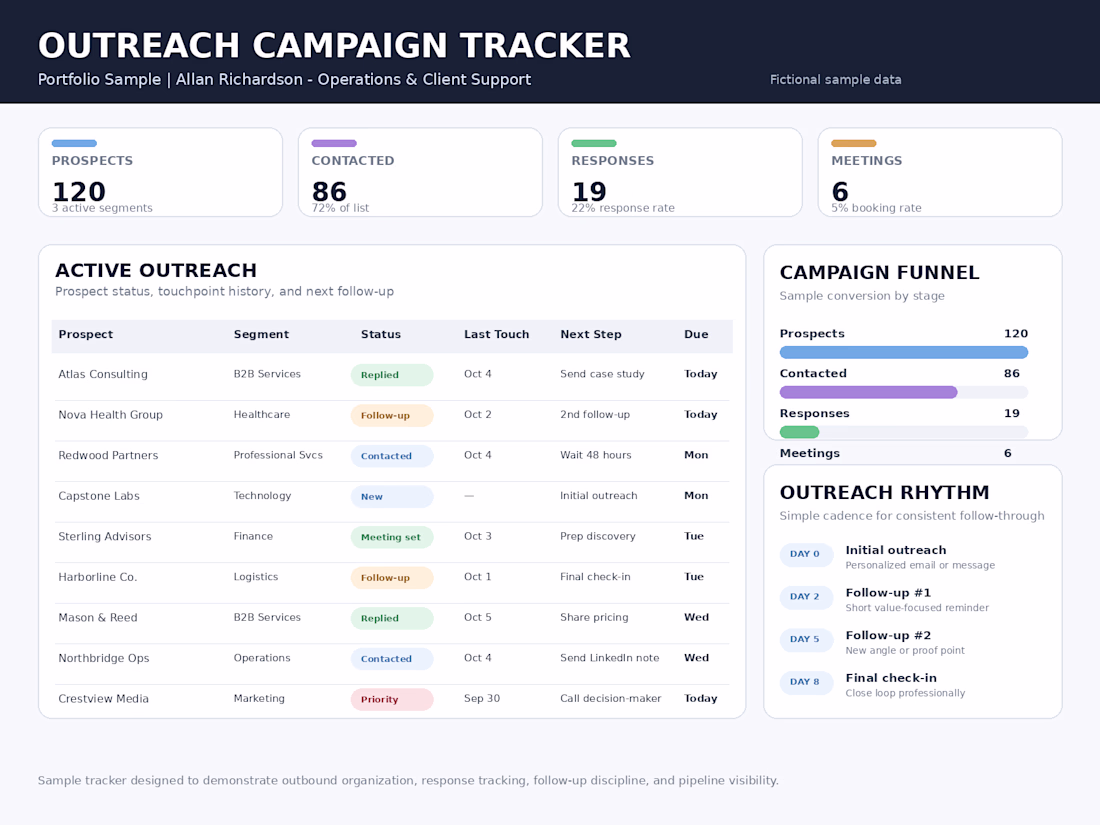The width and height of the screenshot is (1100, 825).
Task: Sort table by the Due column header
Action: [x=696, y=335]
